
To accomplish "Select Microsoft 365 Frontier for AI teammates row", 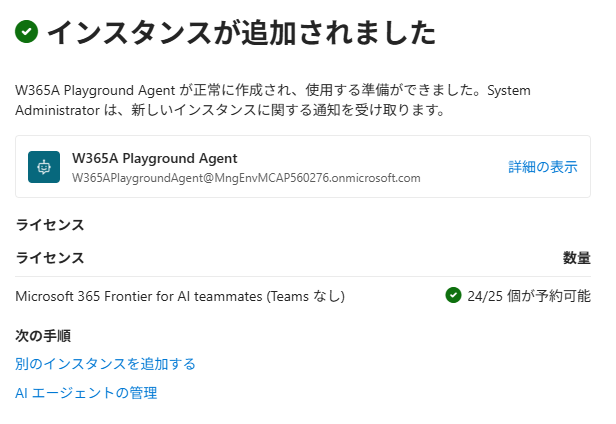I will click(x=303, y=296).
